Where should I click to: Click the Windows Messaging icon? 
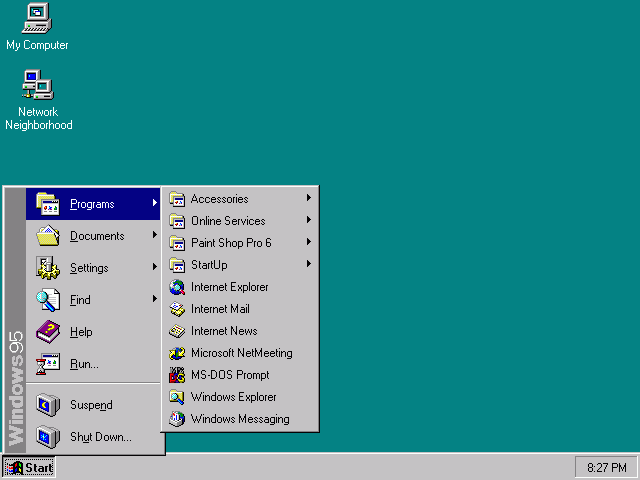click(177, 419)
